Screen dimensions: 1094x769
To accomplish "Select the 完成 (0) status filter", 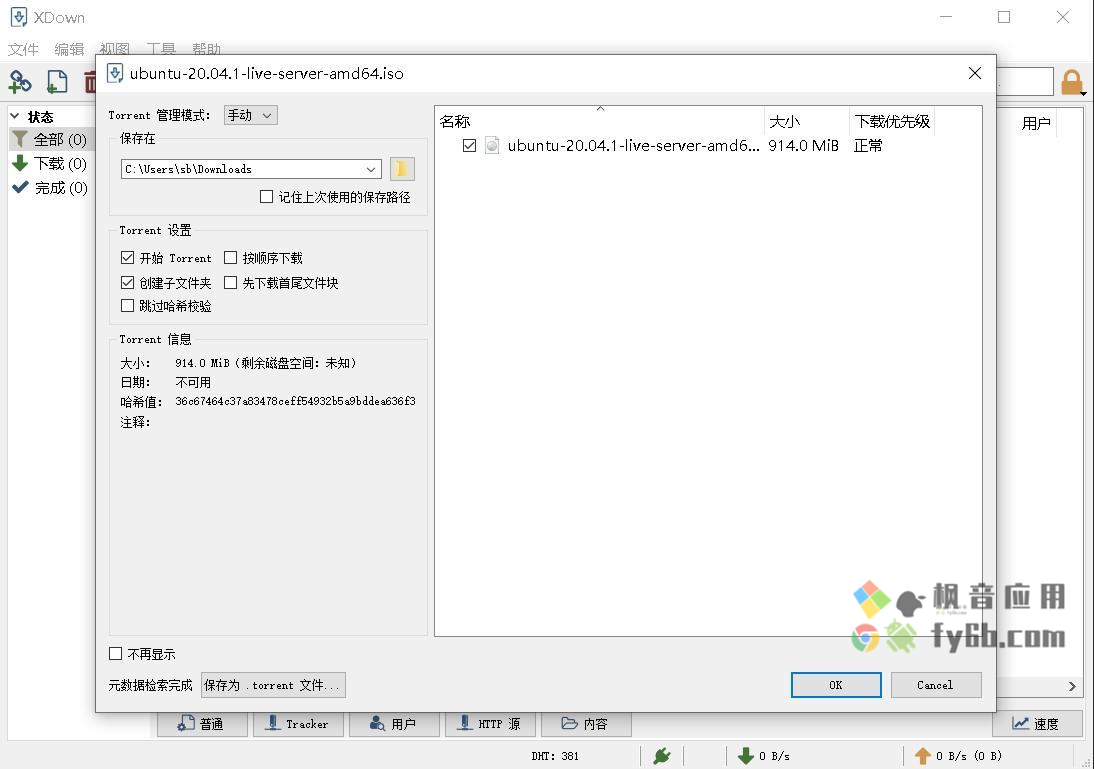I will 50,188.
